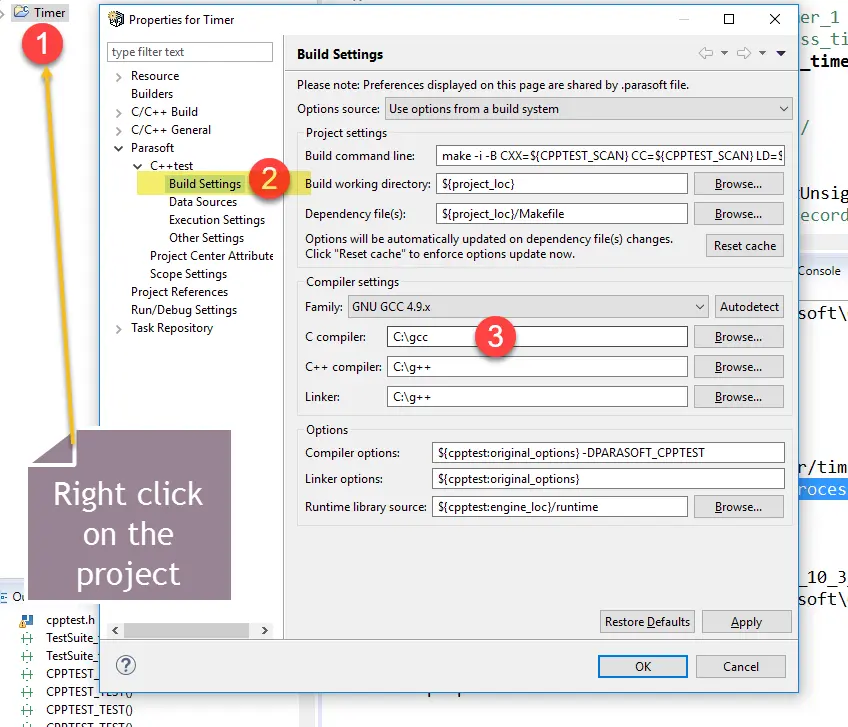Click the Linker path field
The image size is (848, 727).
click(537, 397)
